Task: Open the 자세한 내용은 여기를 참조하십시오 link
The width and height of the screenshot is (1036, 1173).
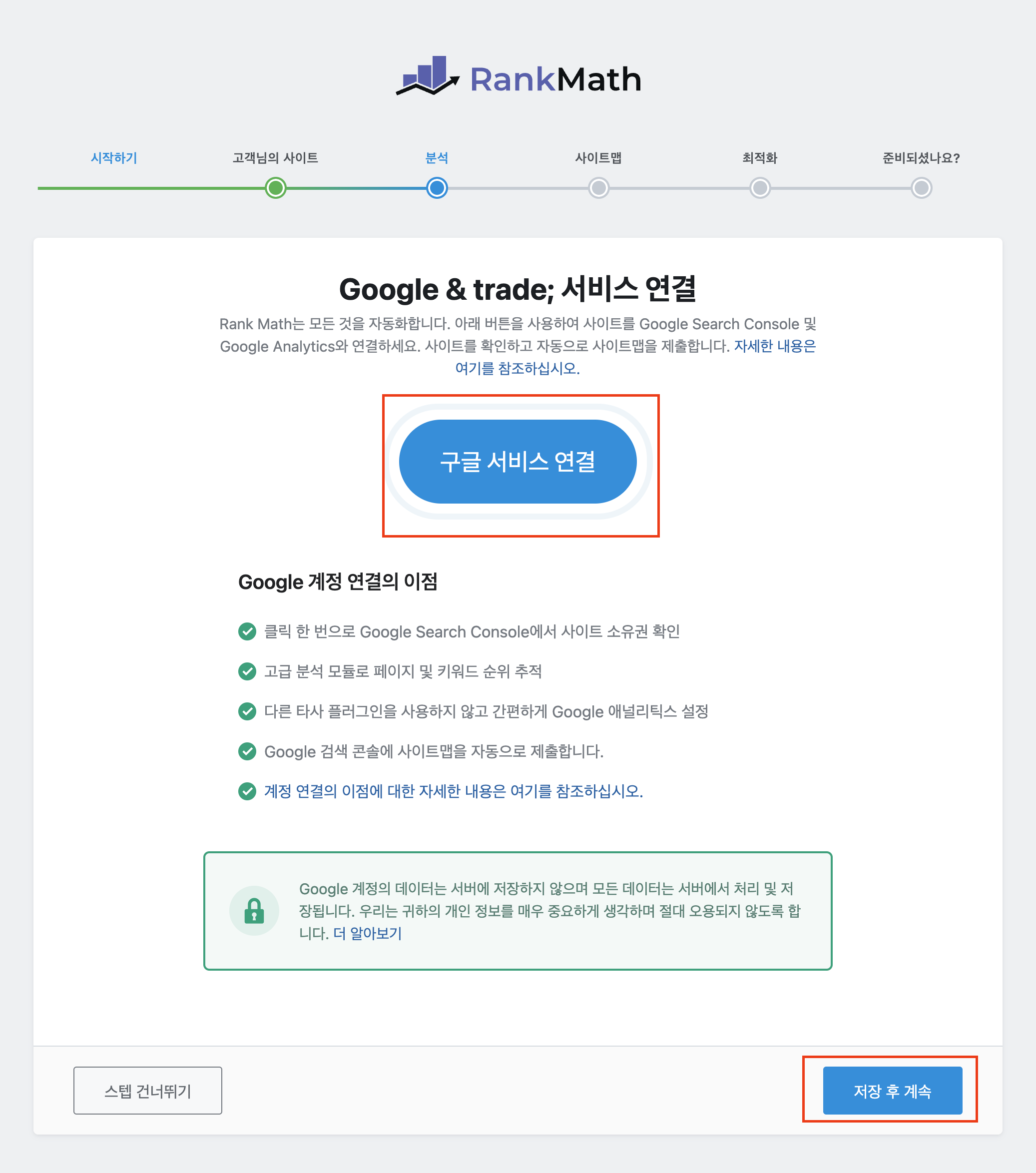Action: (635, 357)
